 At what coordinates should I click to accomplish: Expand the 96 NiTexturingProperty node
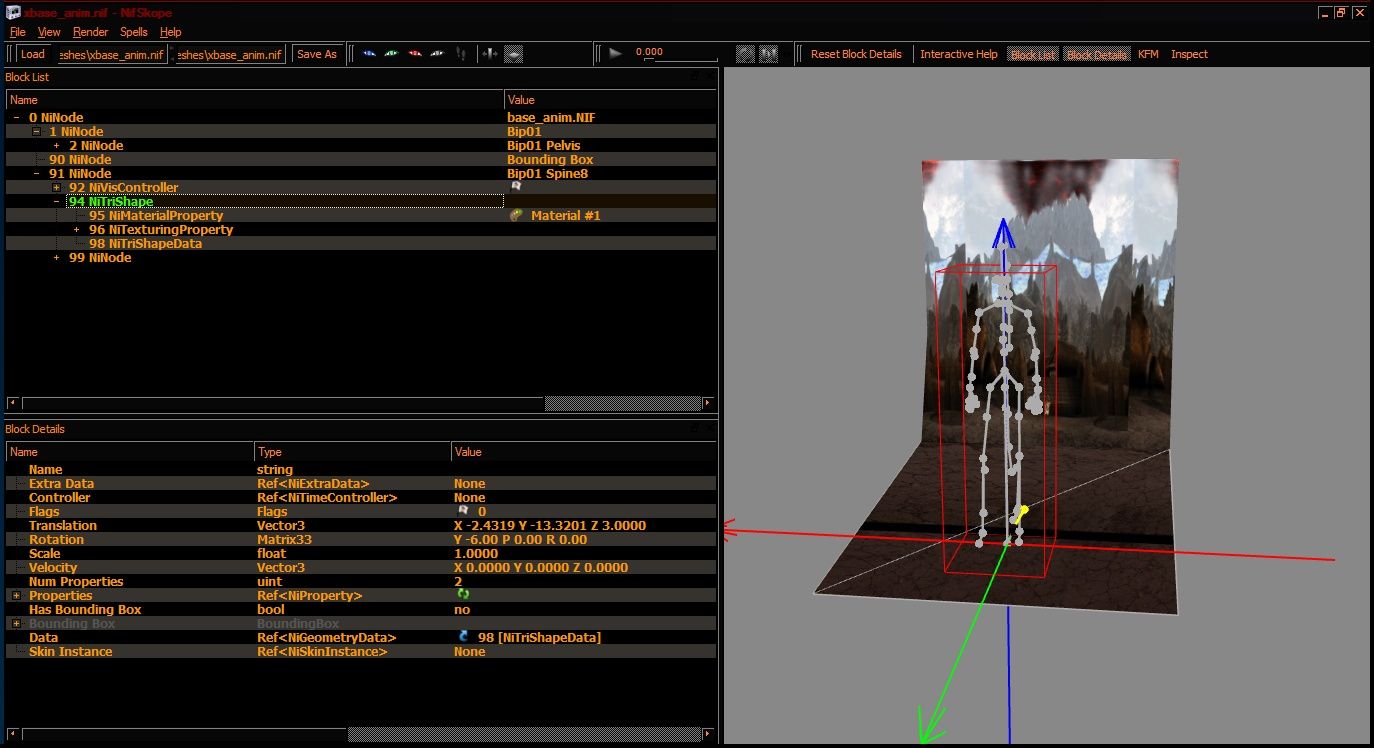point(76,230)
